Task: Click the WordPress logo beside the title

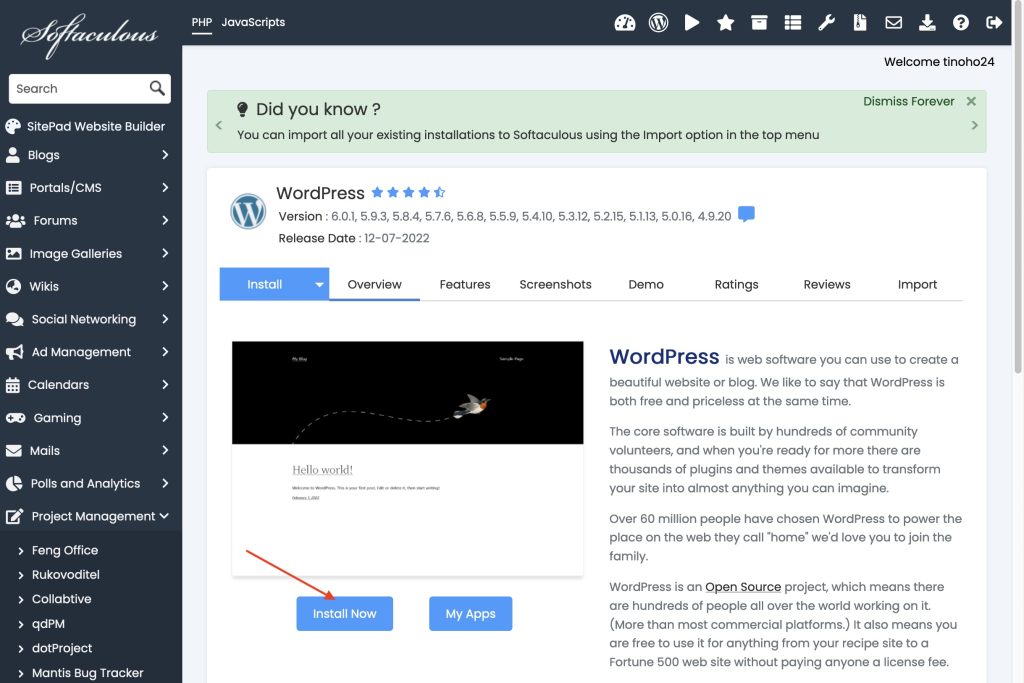Action: pos(248,212)
